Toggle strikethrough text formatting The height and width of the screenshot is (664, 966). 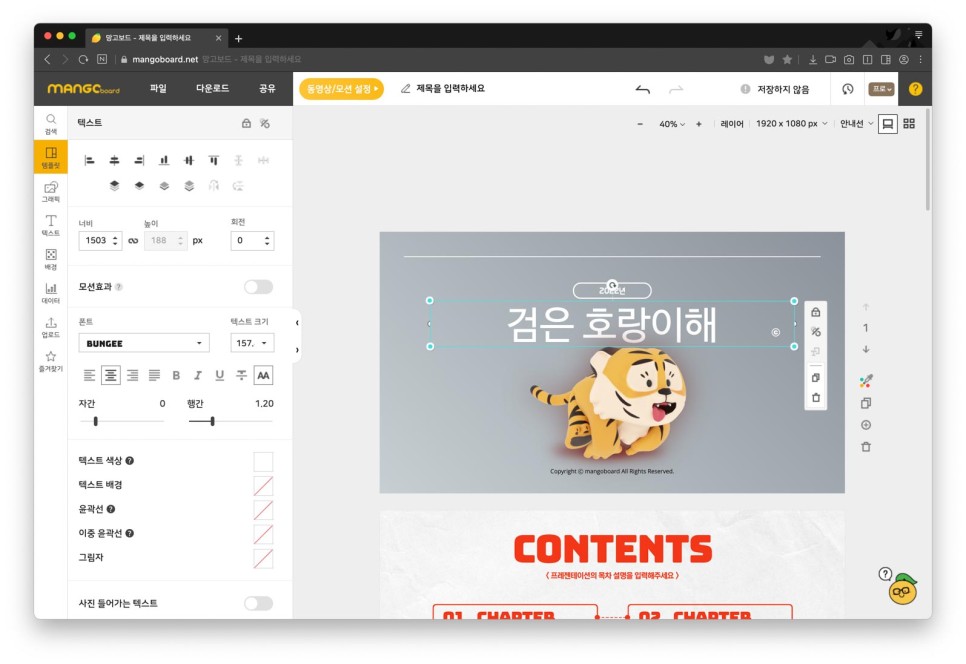pyautogui.click(x=242, y=375)
